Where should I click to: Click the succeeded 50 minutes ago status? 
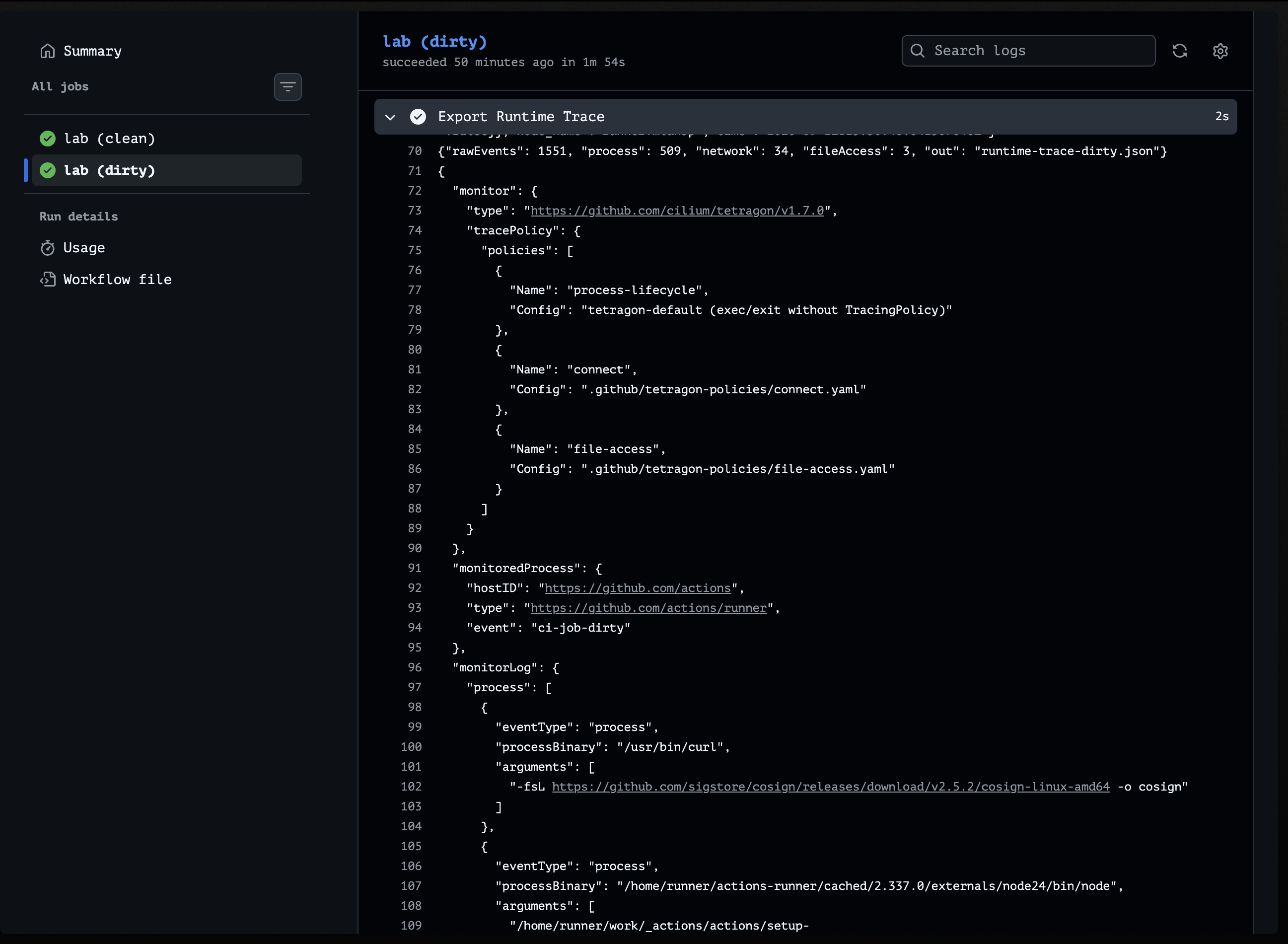coord(503,62)
